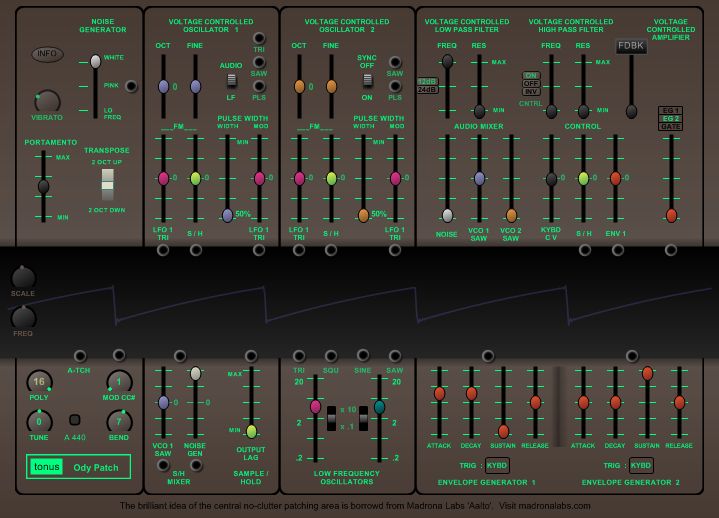Click the POLY voices knob

(x=39, y=382)
